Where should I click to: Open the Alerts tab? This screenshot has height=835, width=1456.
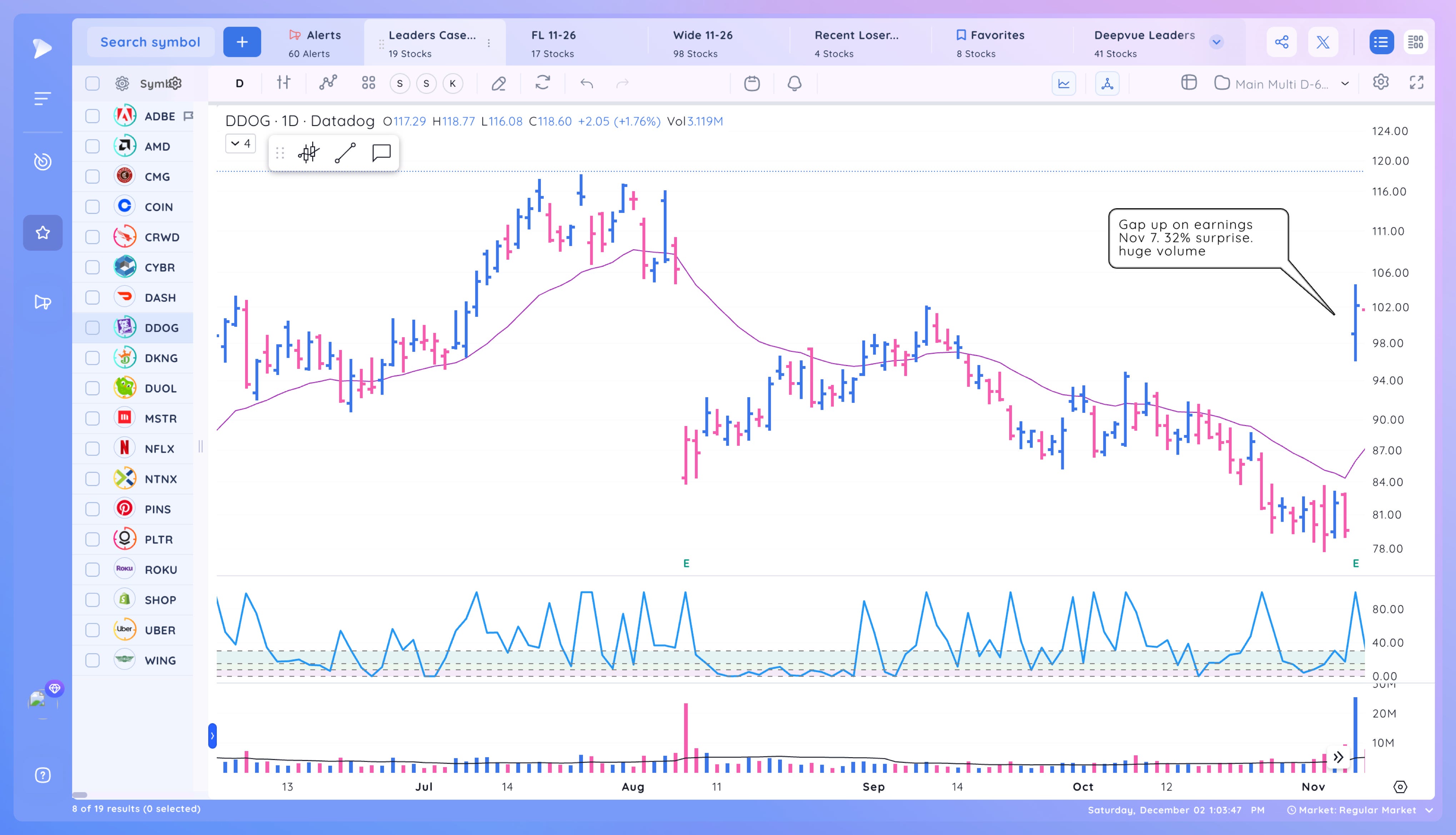315,43
